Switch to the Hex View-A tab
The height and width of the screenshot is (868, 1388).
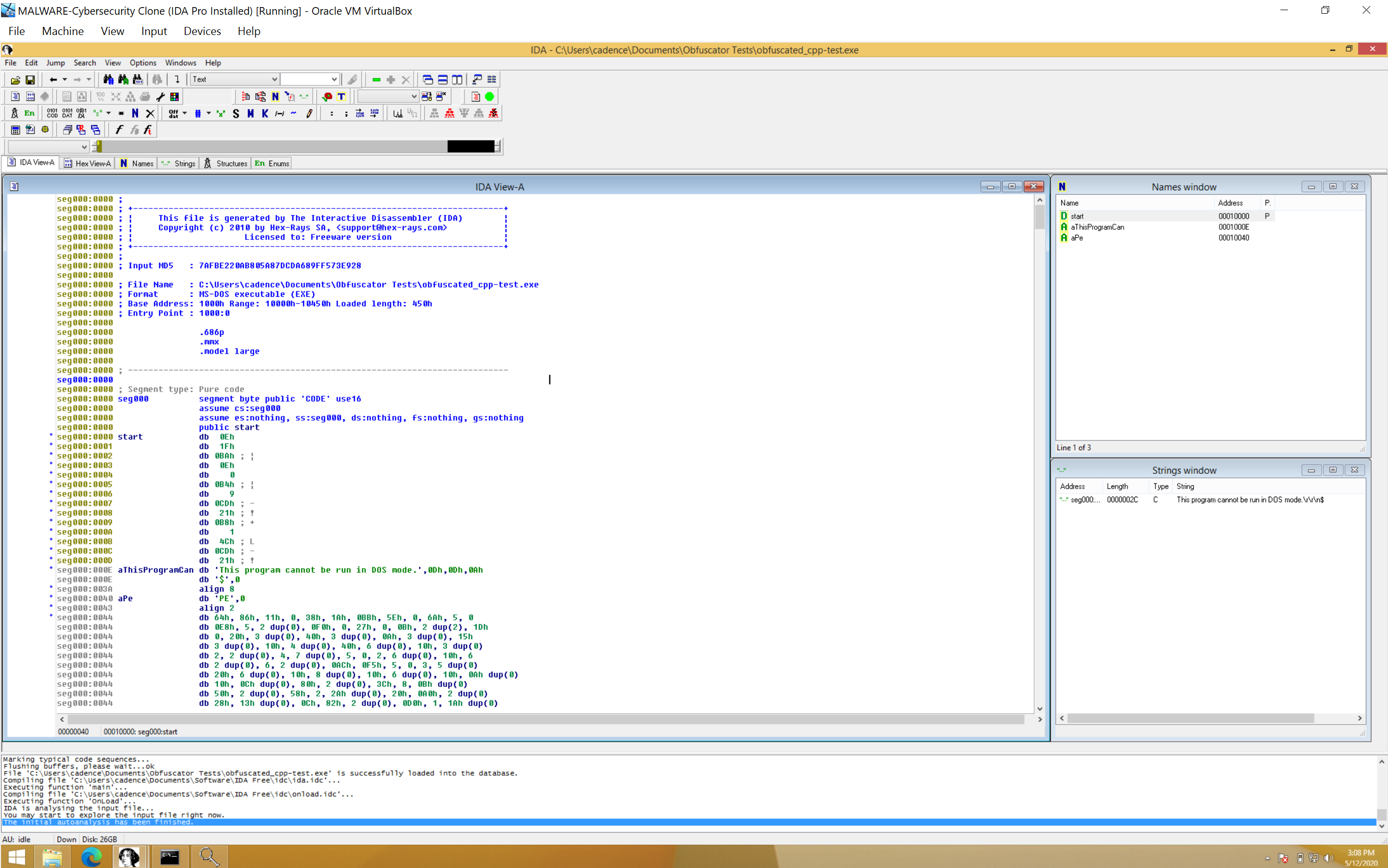pyautogui.click(x=87, y=163)
